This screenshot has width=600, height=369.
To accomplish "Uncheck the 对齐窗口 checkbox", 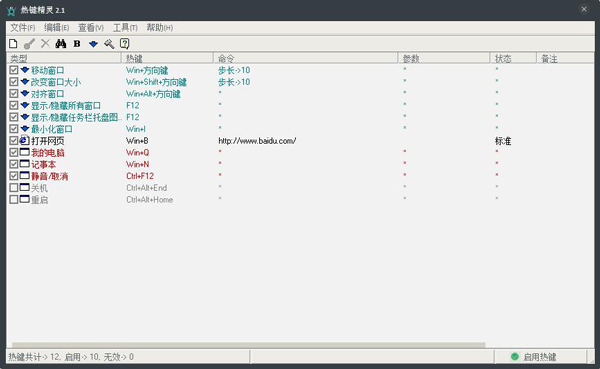I will (x=14, y=93).
